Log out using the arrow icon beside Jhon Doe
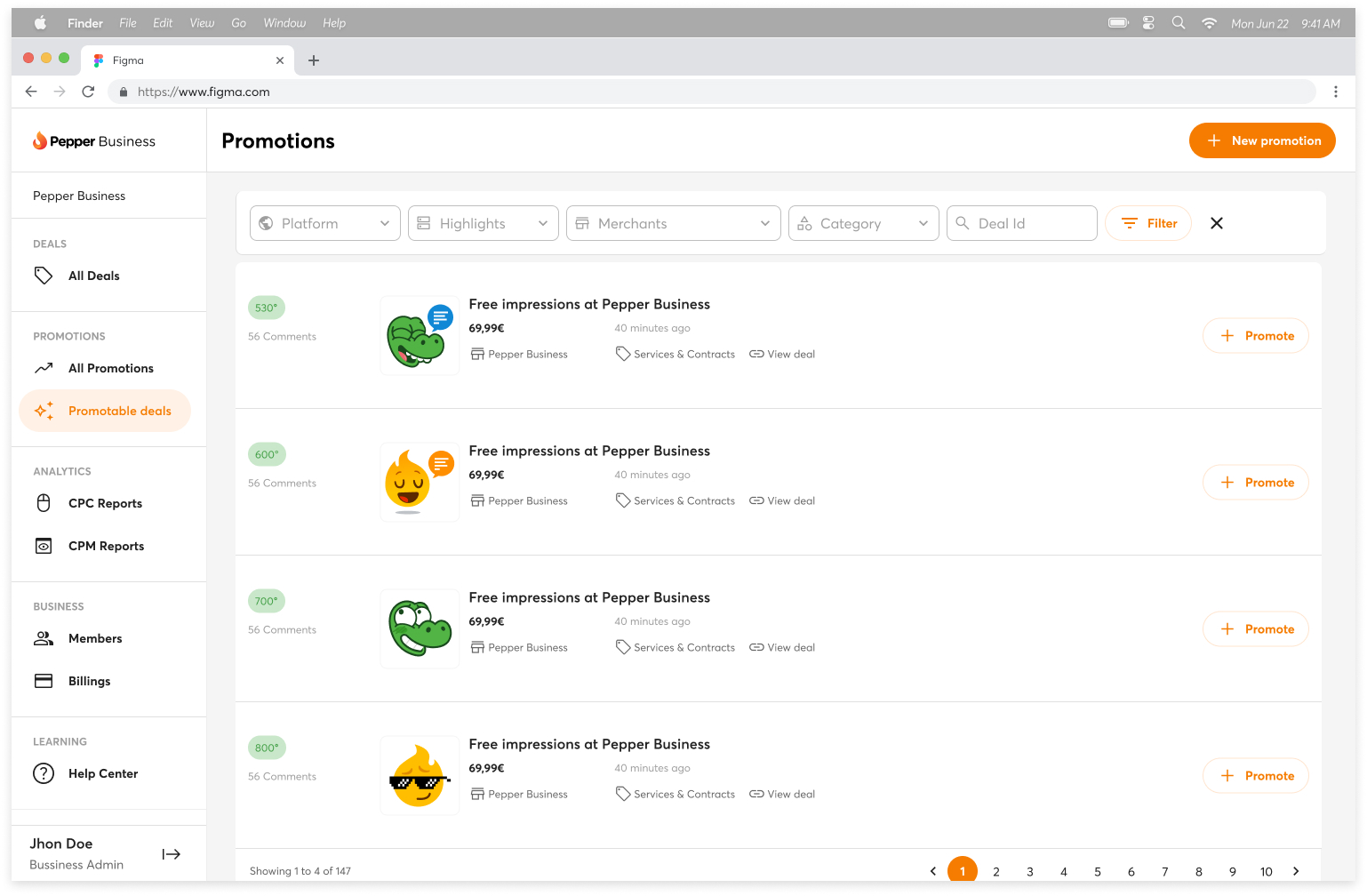The image size is (1367, 896). click(x=172, y=854)
